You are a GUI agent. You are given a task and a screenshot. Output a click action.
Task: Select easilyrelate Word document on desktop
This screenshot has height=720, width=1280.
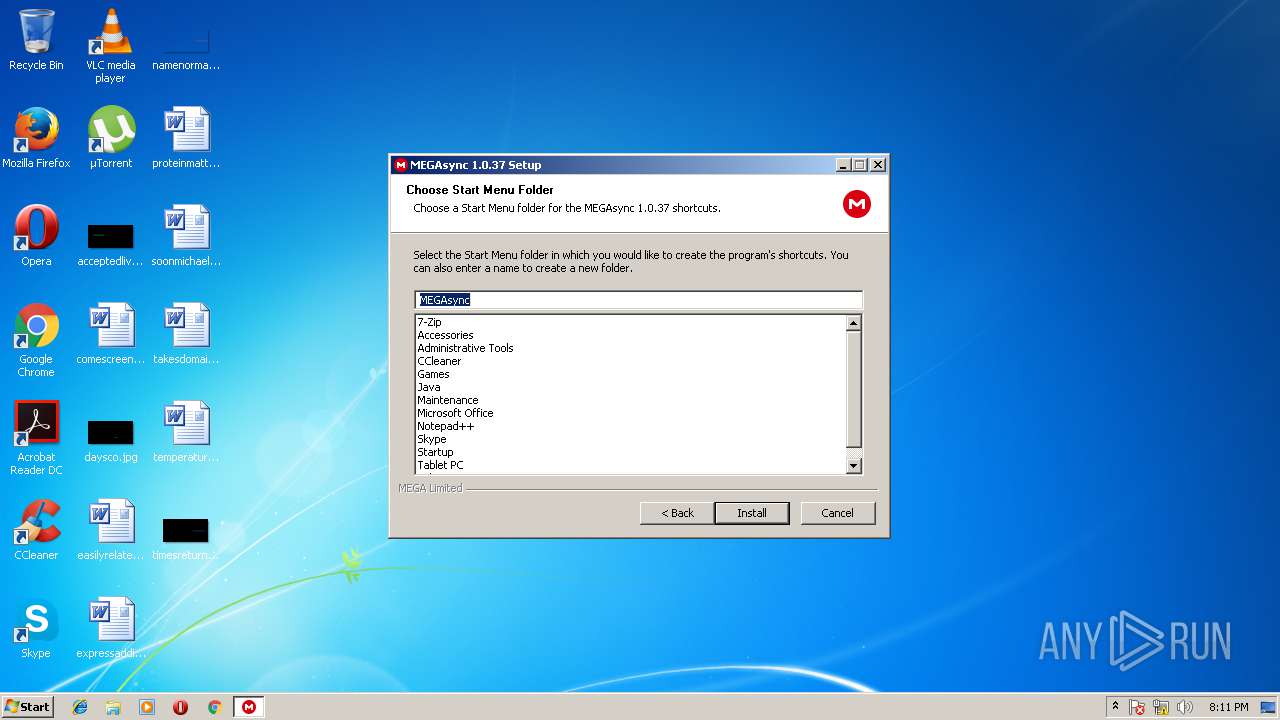[x=111, y=530]
